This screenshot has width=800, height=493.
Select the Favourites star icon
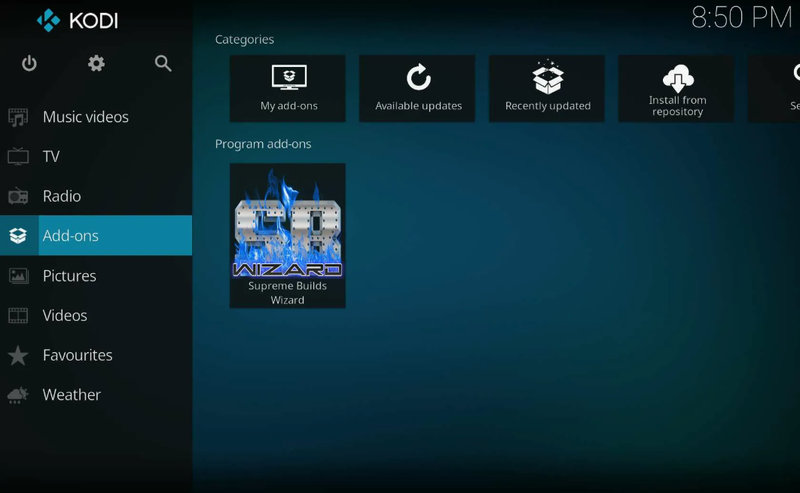point(18,355)
